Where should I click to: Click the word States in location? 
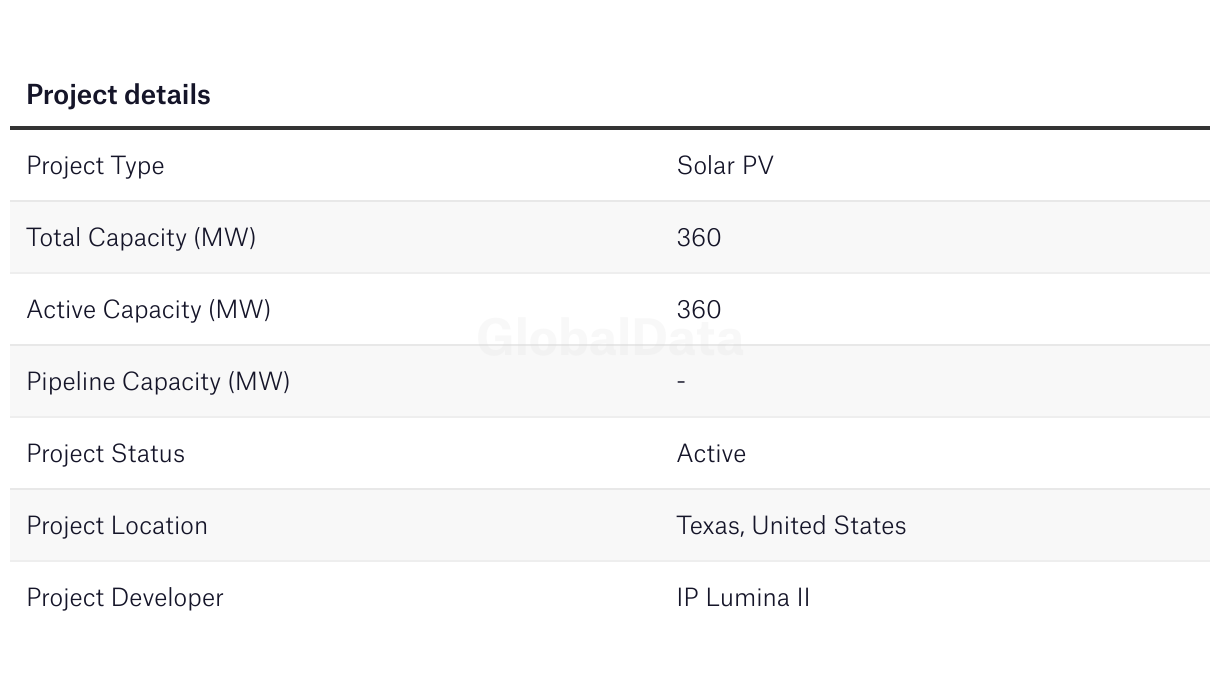tap(872, 525)
